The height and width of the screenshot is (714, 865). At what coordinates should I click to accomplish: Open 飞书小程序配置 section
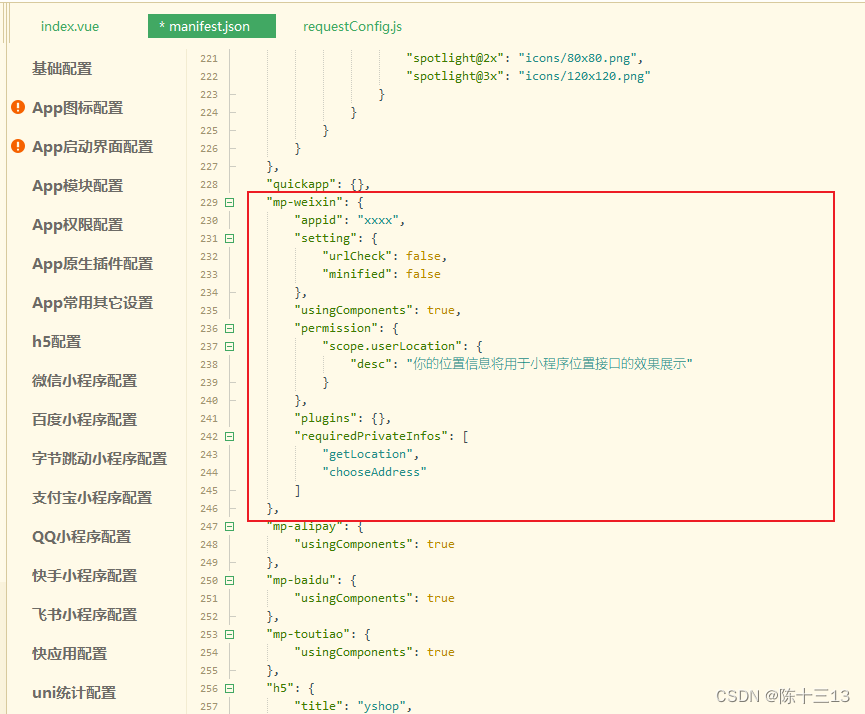pos(84,615)
